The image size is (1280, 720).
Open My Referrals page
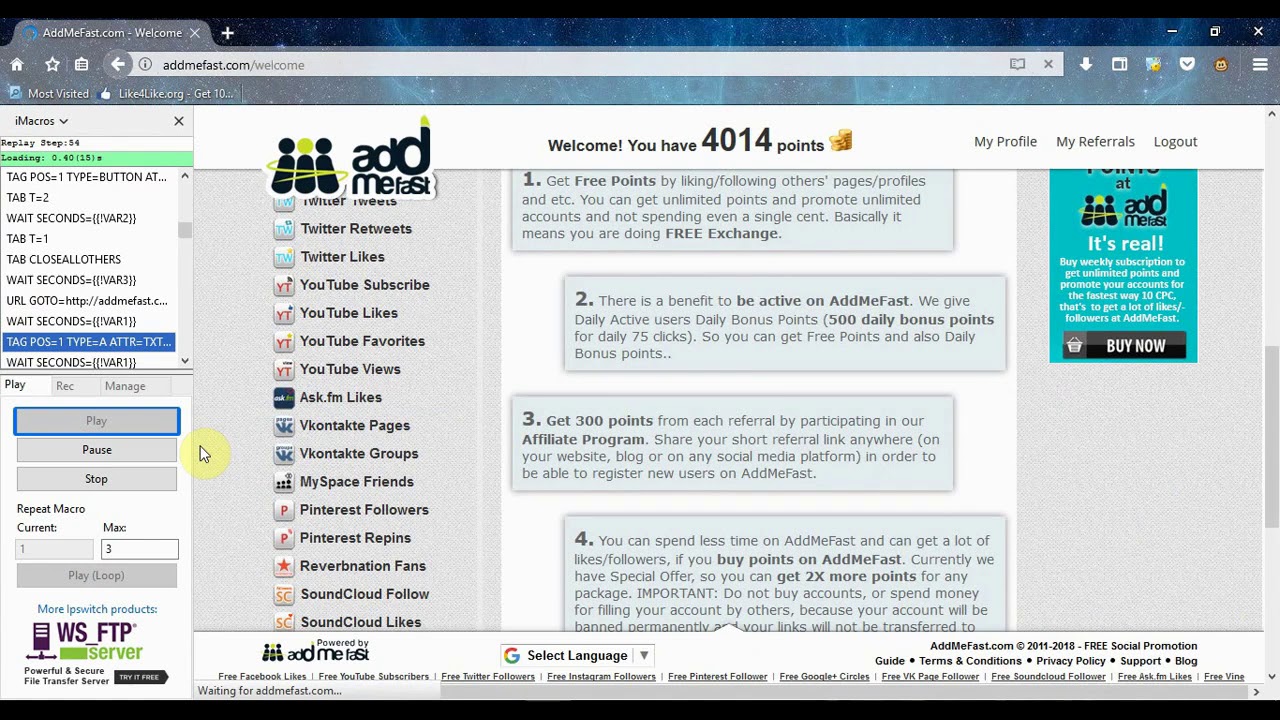tap(1095, 141)
